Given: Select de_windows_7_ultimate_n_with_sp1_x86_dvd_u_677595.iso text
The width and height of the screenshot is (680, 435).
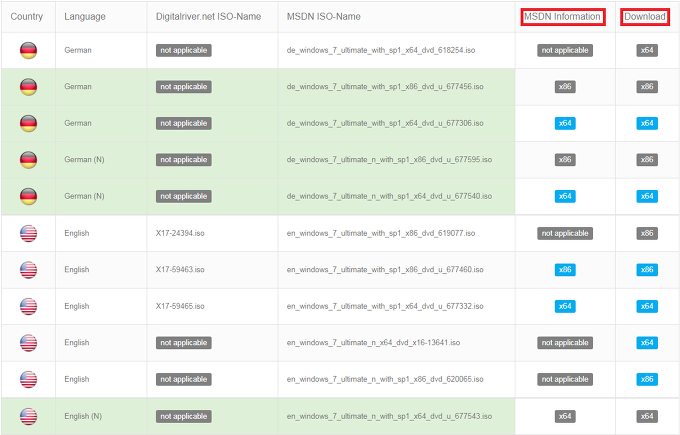Looking at the screenshot, I should tap(389, 160).
